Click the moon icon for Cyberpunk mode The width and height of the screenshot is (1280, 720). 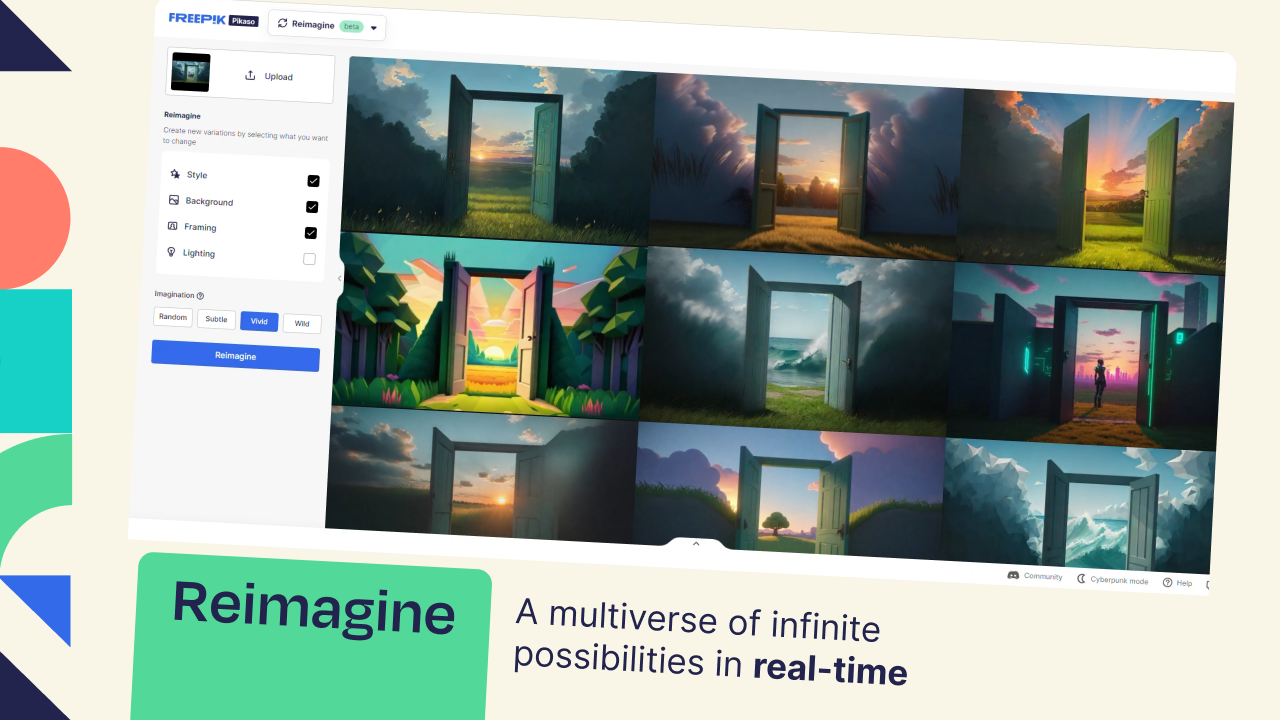1081,578
